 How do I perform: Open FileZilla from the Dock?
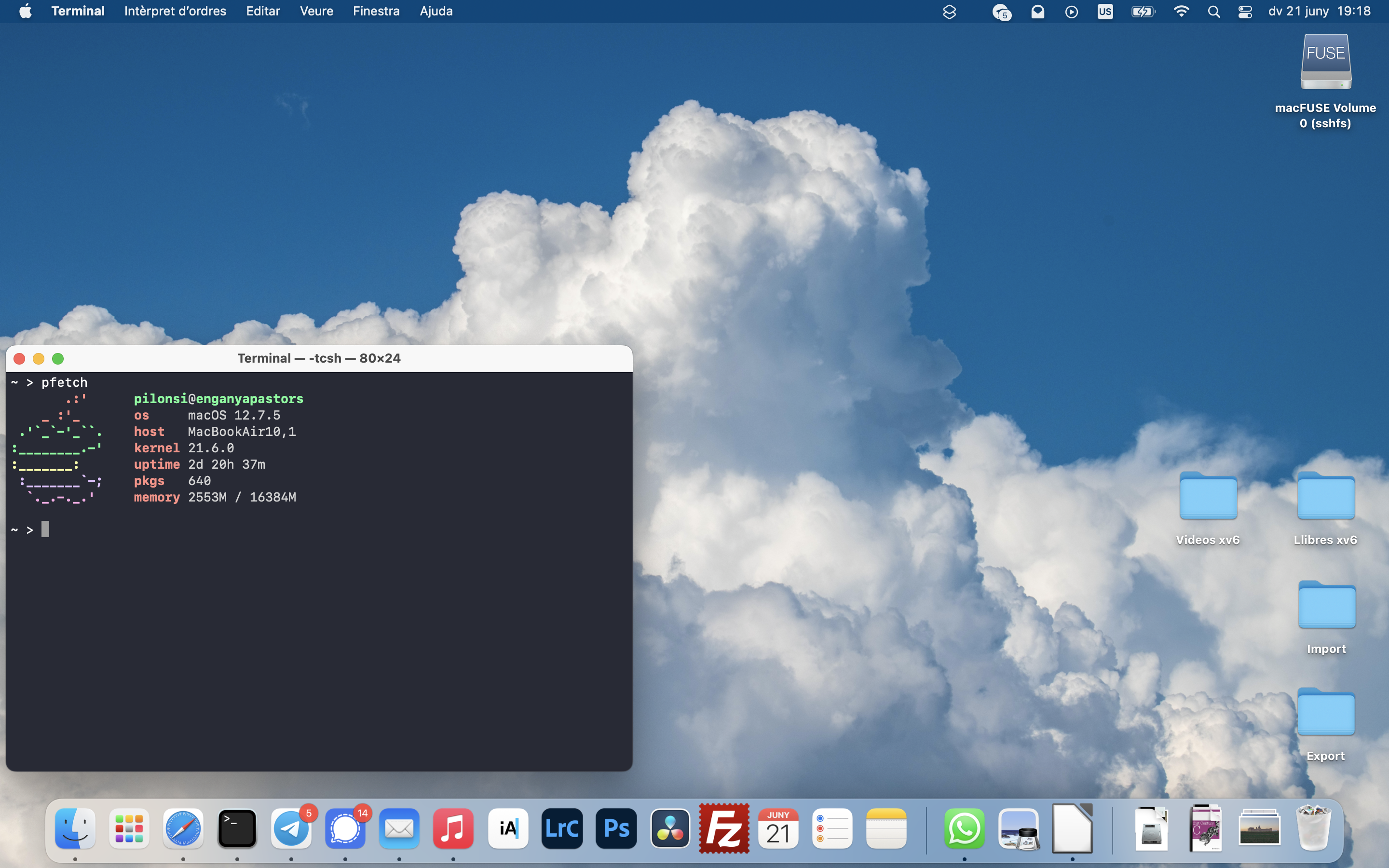(x=724, y=828)
